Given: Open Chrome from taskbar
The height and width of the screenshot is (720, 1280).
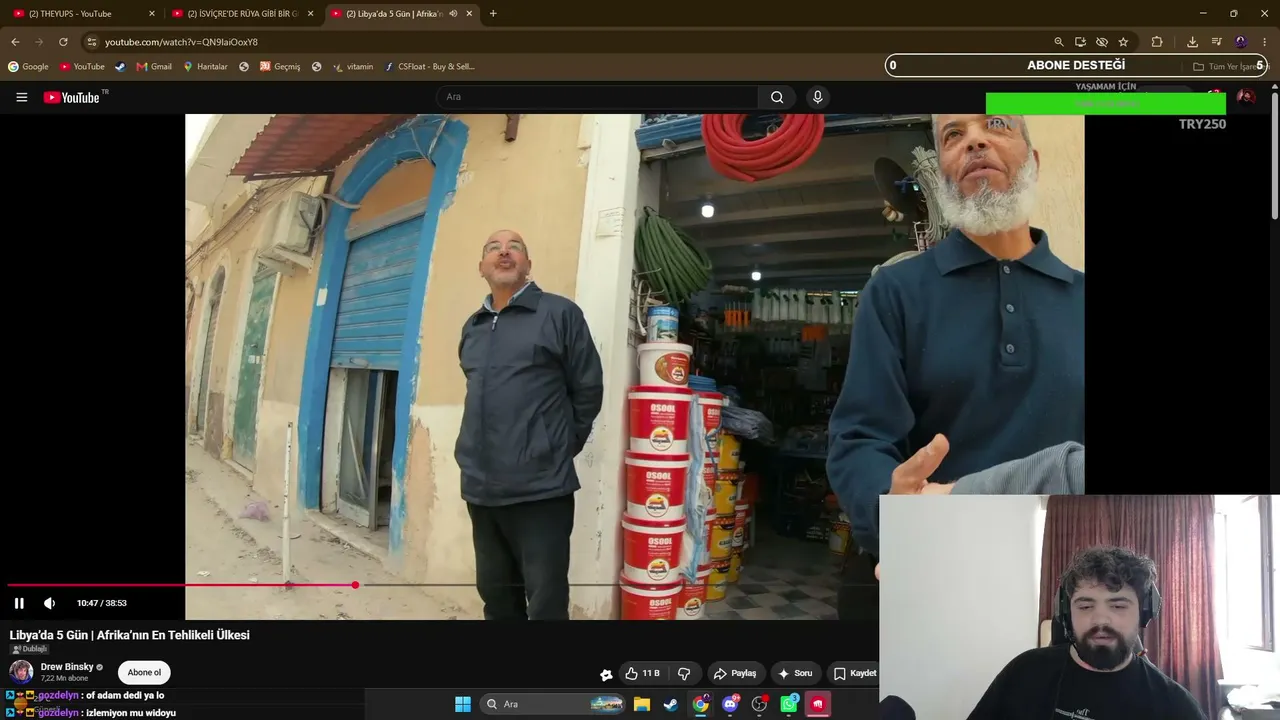Looking at the screenshot, I should point(701,704).
